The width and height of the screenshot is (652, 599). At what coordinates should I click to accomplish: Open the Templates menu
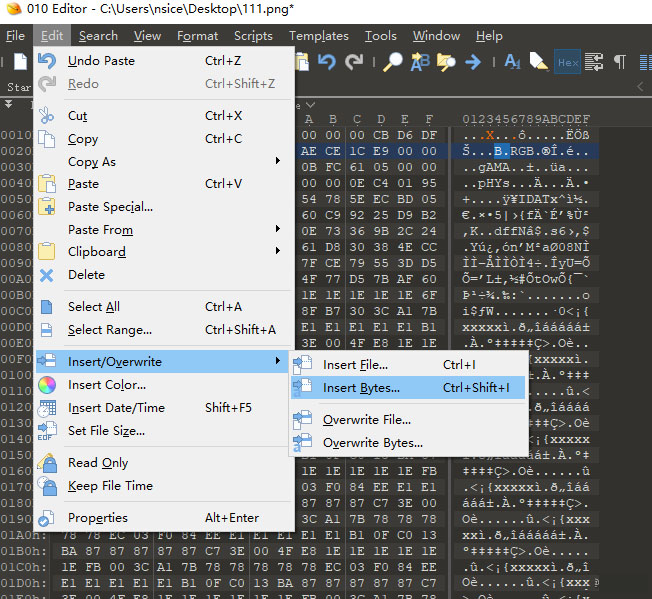click(x=319, y=36)
